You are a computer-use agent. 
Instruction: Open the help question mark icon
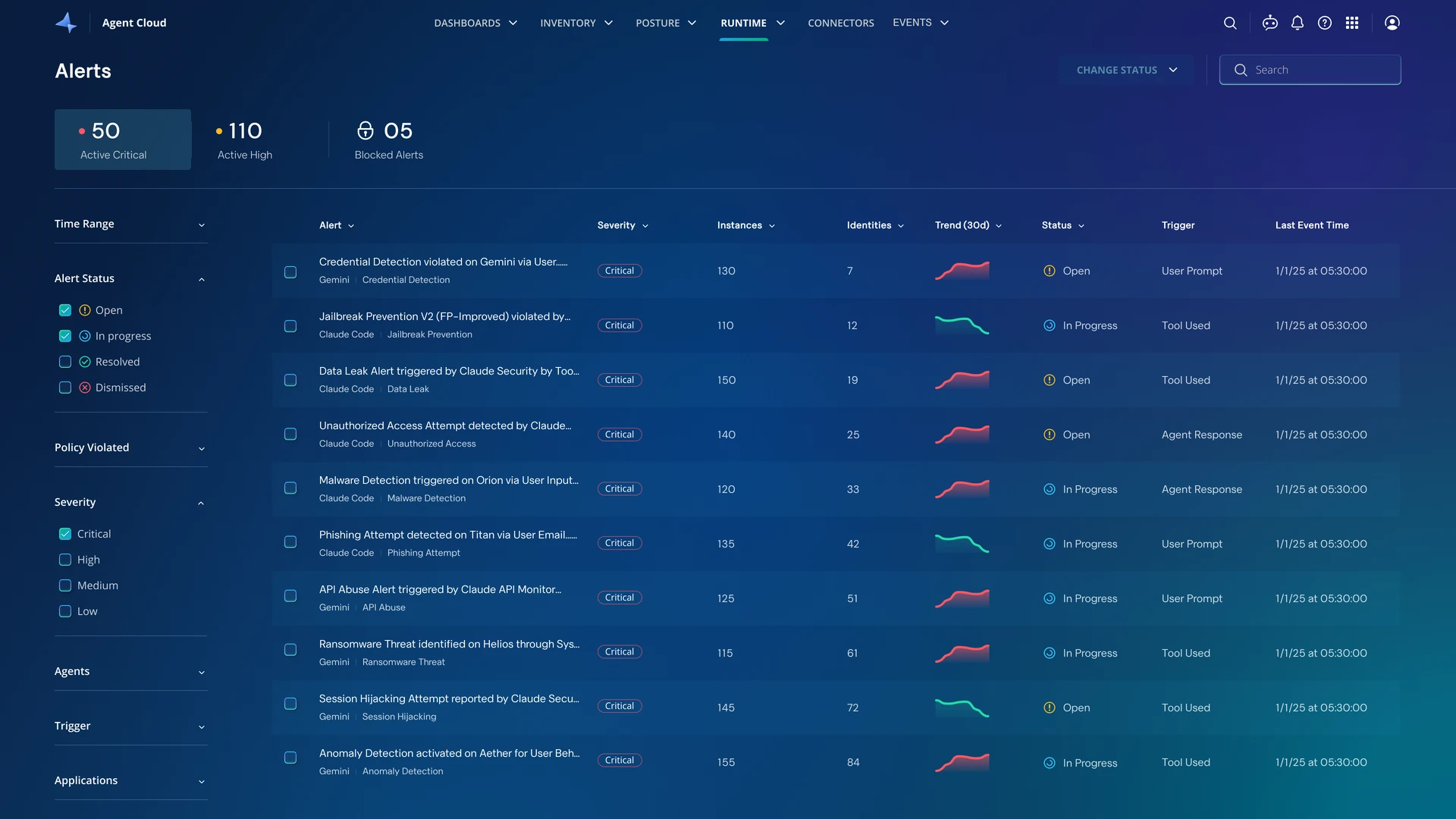(1325, 23)
